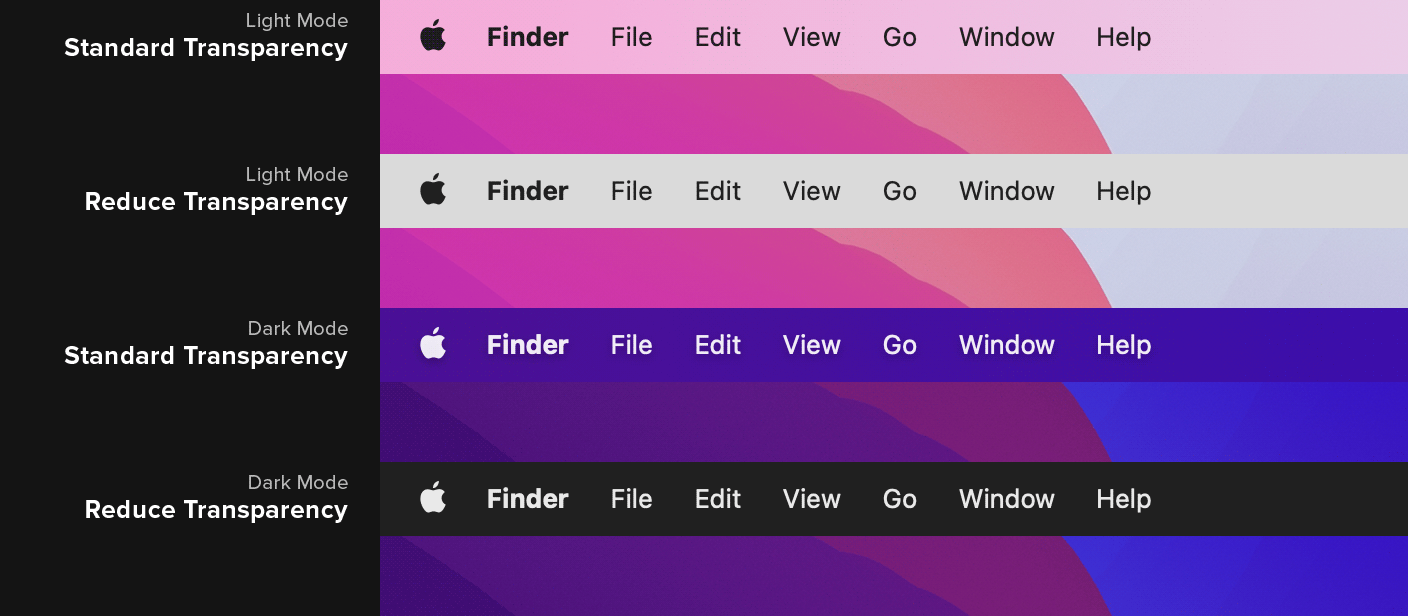Open Window menu in Dark Mode Standard Transparency bar

[1007, 345]
